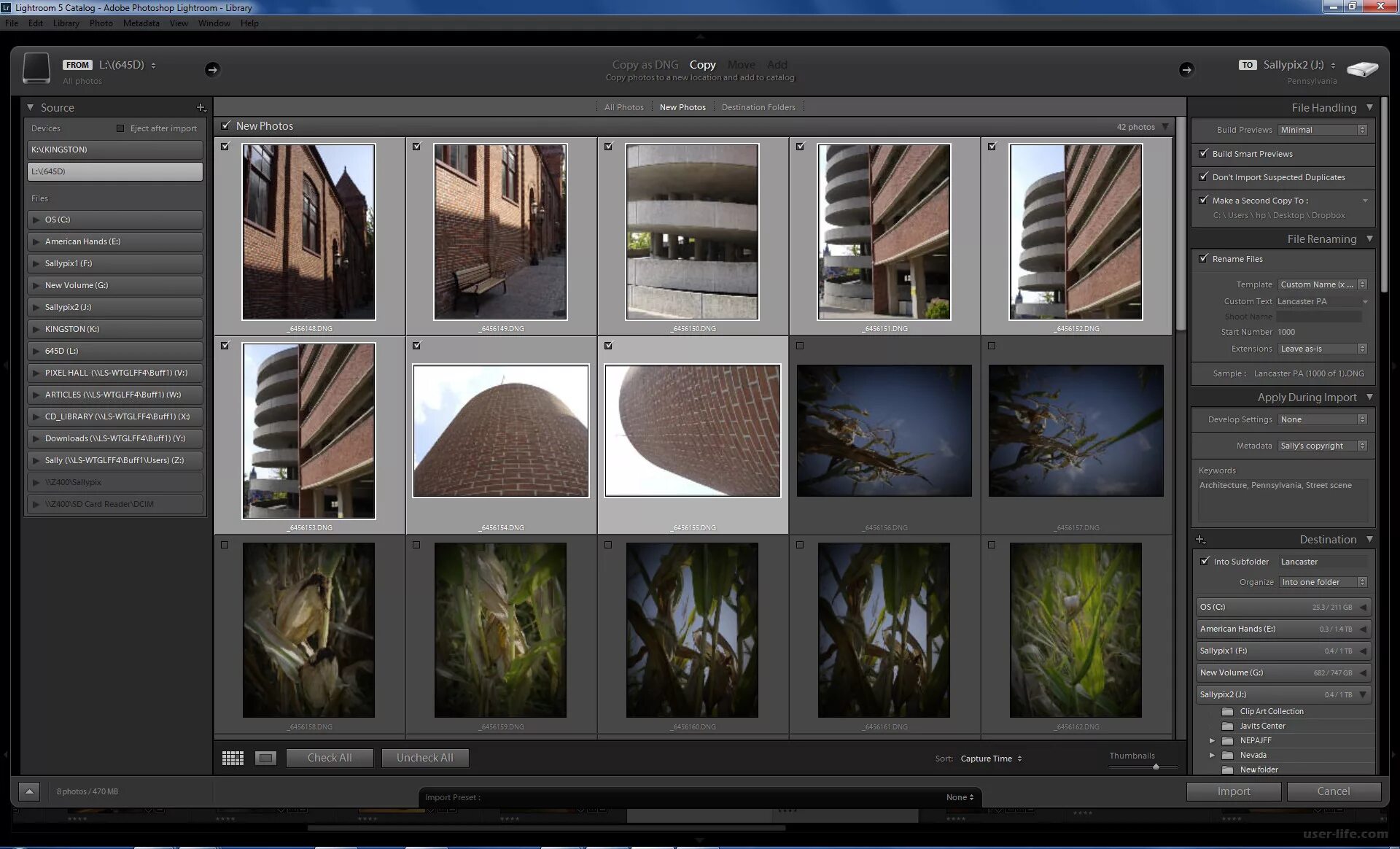Image resolution: width=1400 pixels, height=849 pixels.
Task: Open the Metadata menu
Action: 141,23
